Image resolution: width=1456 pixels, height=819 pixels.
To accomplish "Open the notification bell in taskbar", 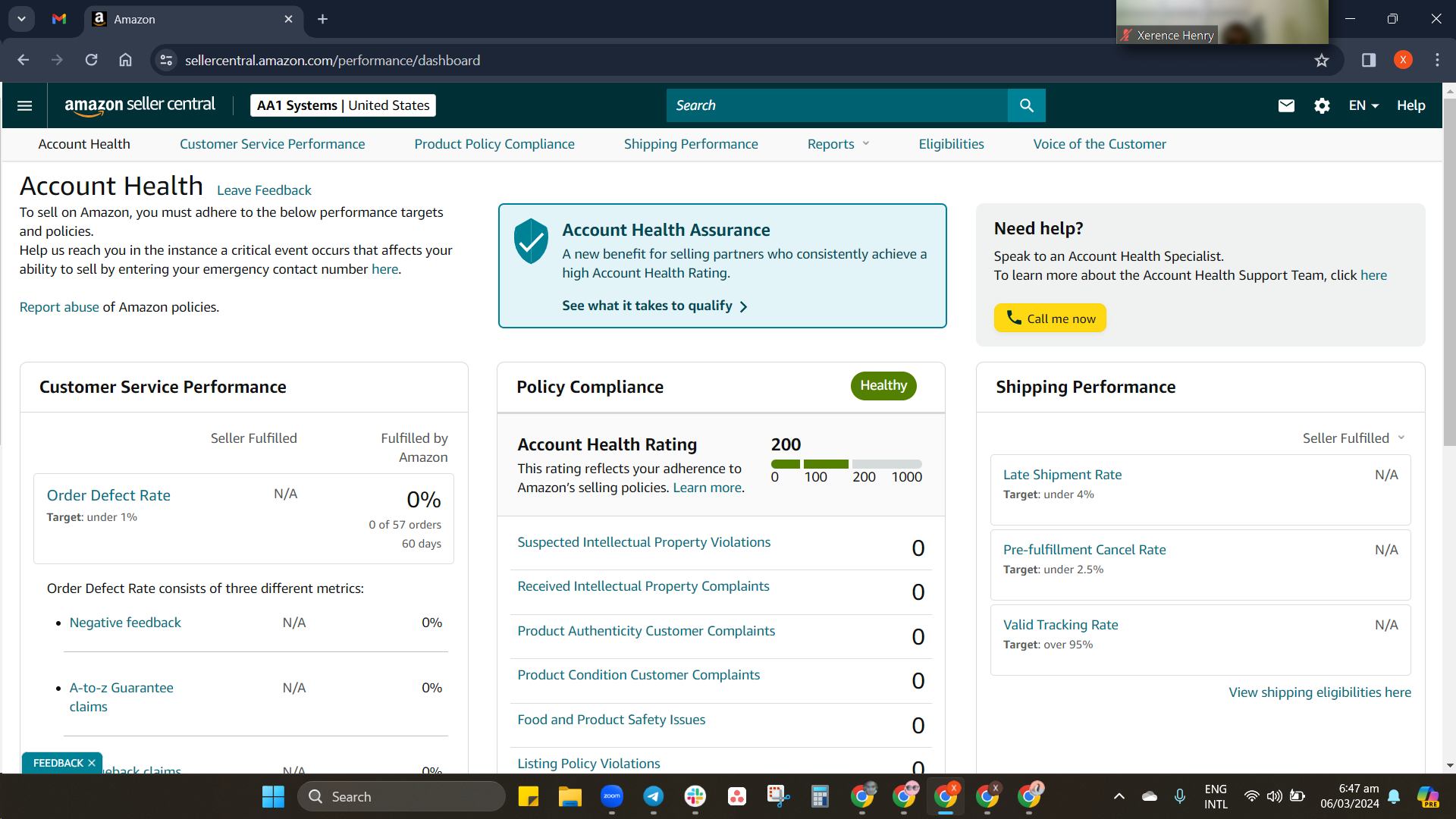I will coord(1394,796).
